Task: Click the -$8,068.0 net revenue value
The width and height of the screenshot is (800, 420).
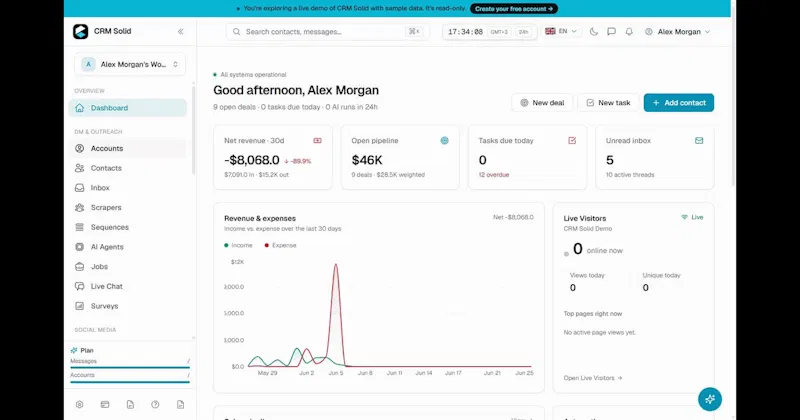Action: point(252,160)
